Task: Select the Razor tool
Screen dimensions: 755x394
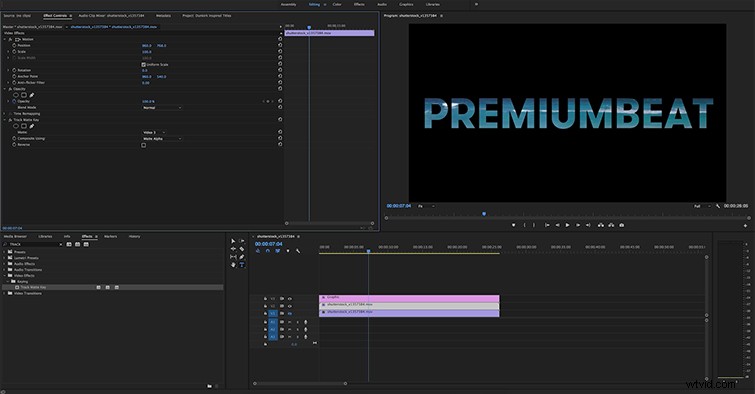Action: [x=242, y=249]
